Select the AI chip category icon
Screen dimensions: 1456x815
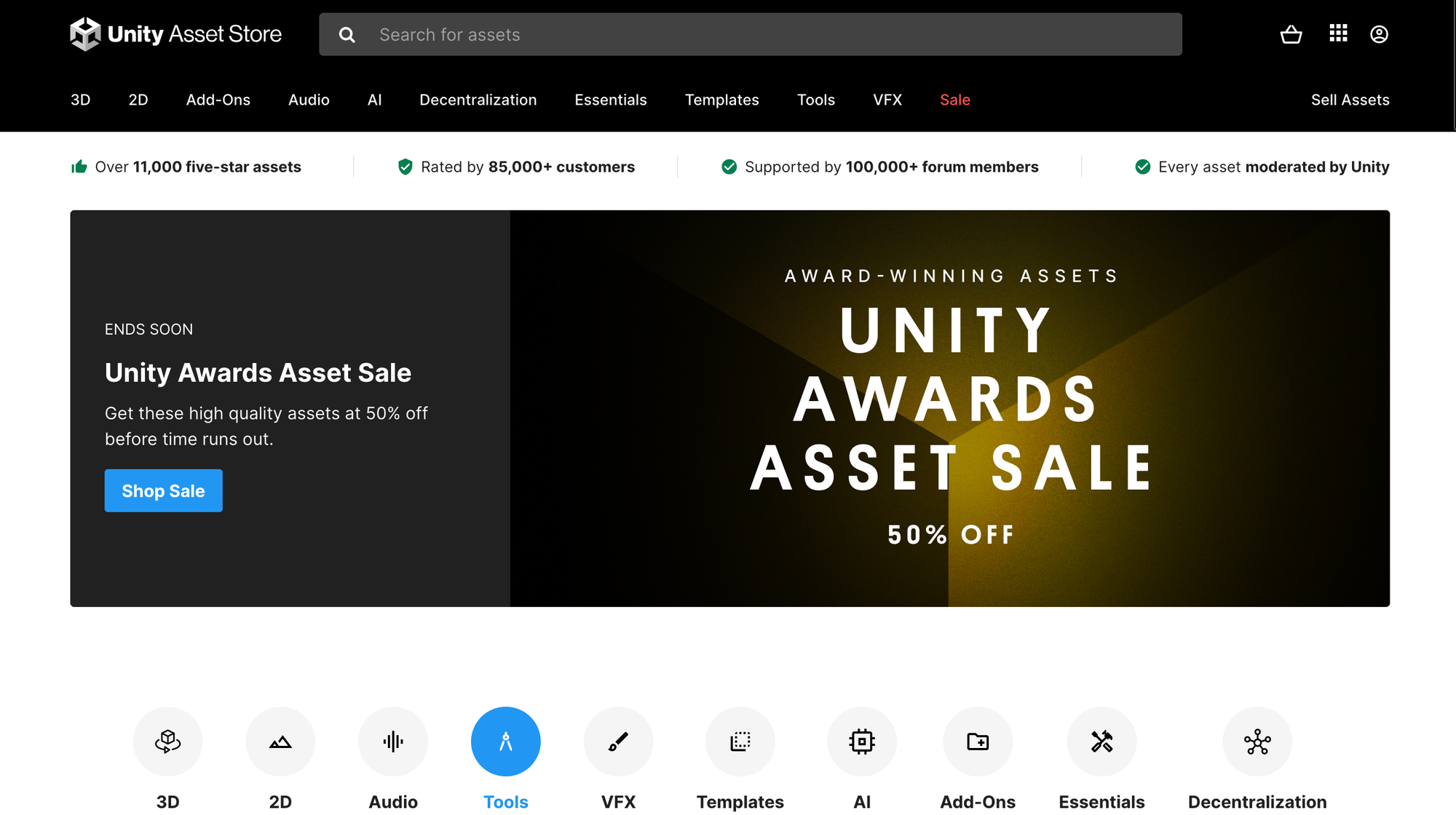coord(862,742)
